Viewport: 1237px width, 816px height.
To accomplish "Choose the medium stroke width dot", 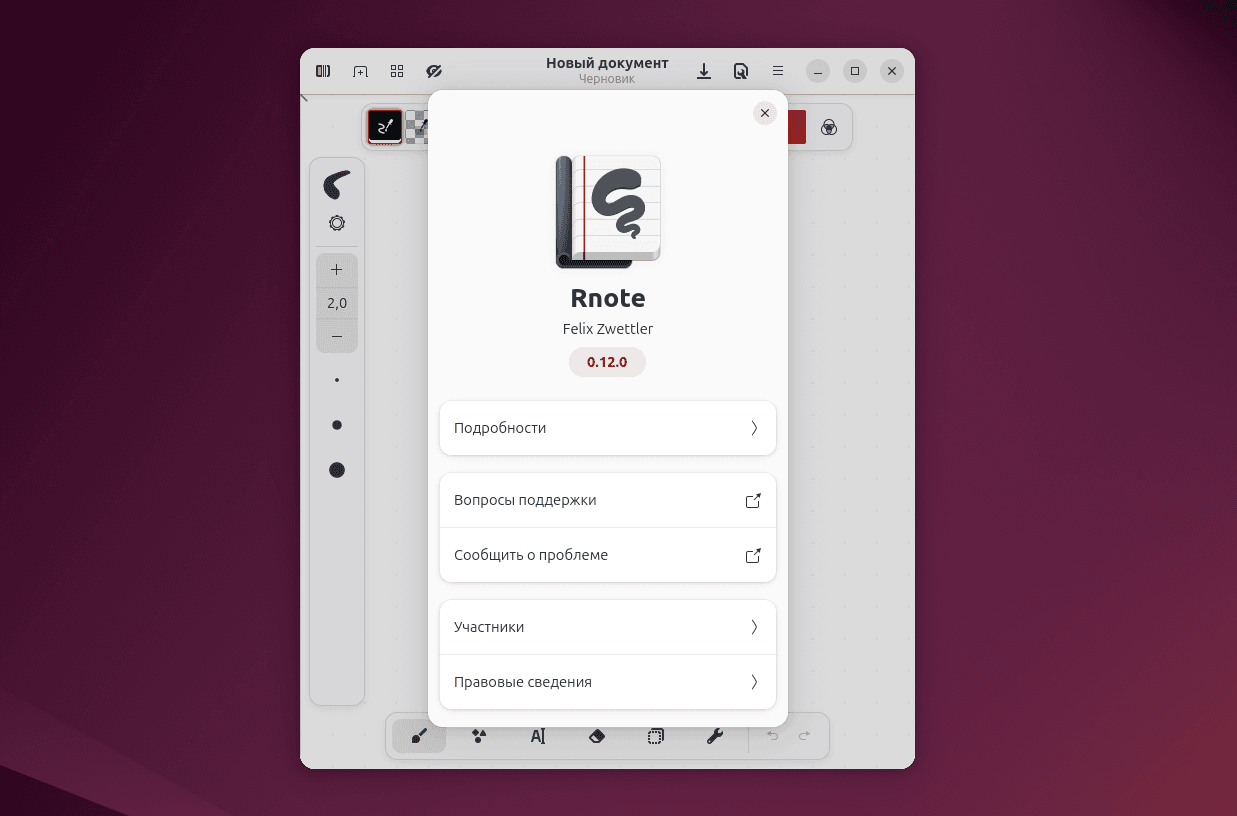I will click(337, 425).
